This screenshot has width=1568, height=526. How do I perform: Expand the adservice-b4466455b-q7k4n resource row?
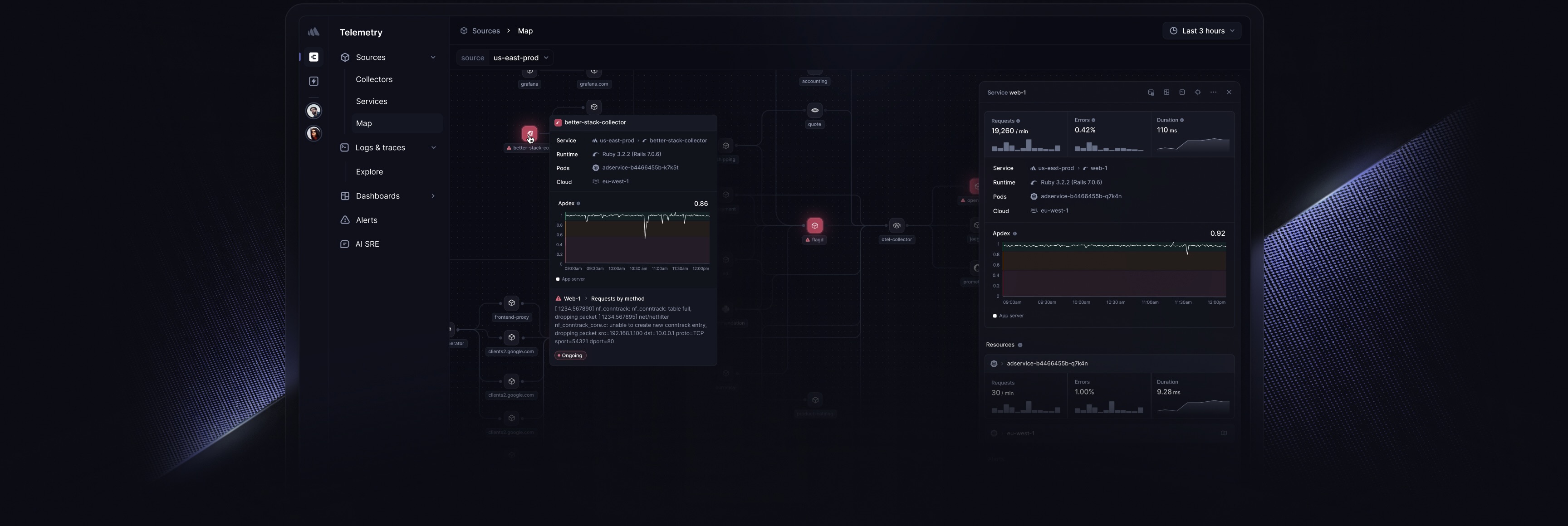click(x=1109, y=364)
